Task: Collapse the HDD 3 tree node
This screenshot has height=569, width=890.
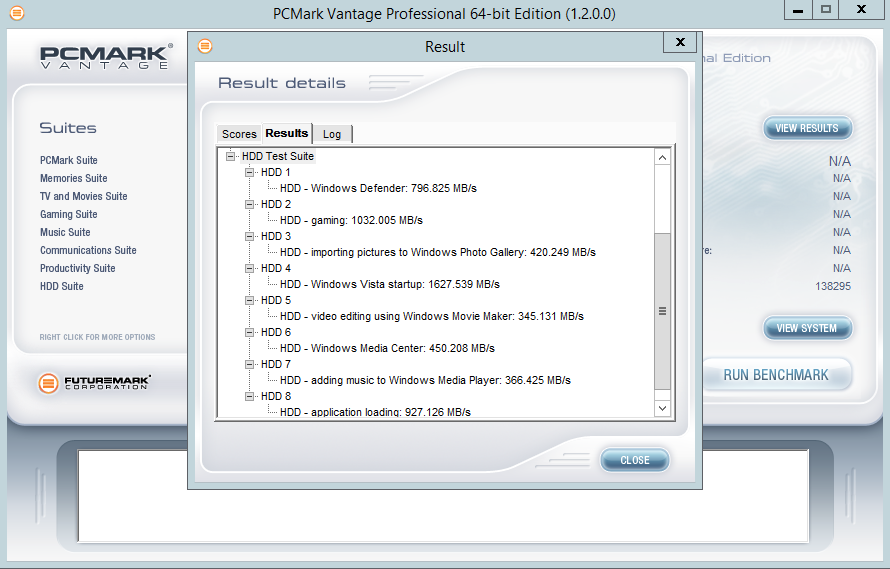Action: [249, 236]
